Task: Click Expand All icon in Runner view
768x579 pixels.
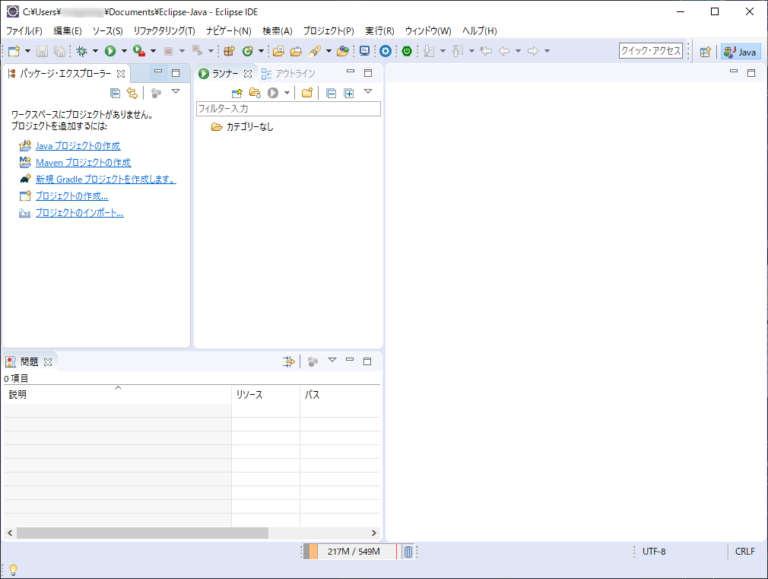Action: click(349, 93)
